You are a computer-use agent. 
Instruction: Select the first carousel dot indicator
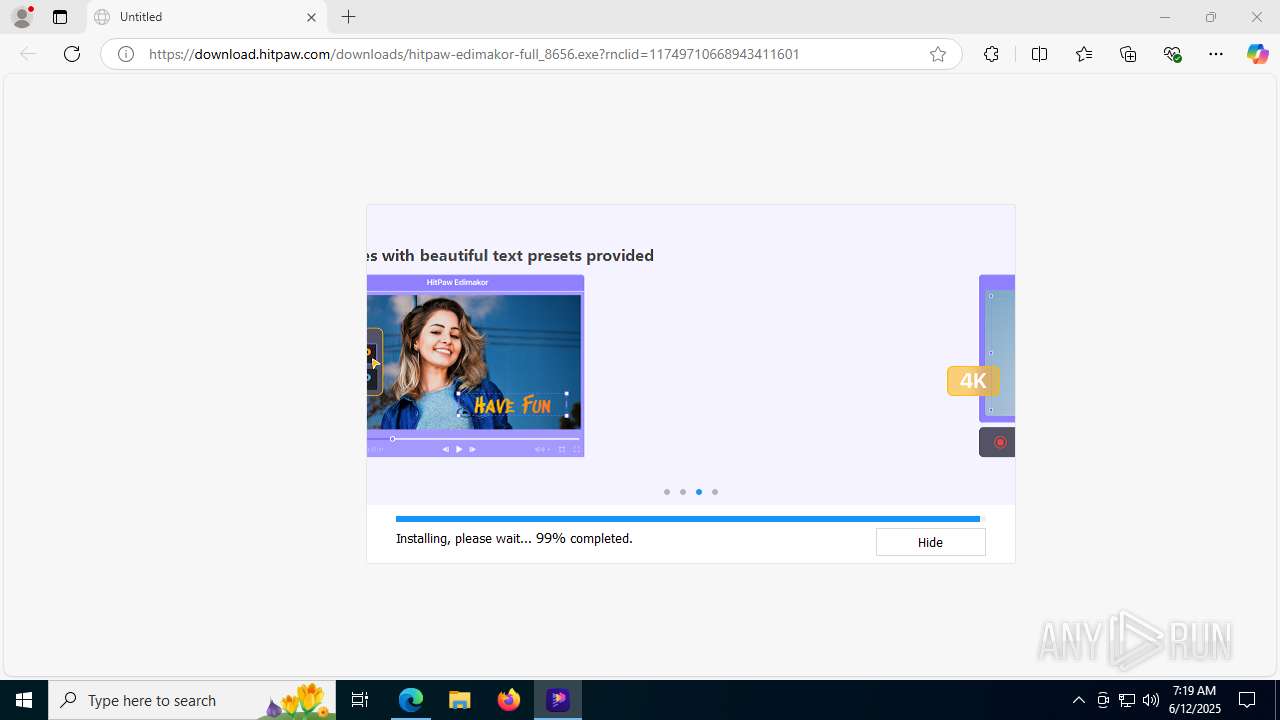pyautogui.click(x=667, y=492)
